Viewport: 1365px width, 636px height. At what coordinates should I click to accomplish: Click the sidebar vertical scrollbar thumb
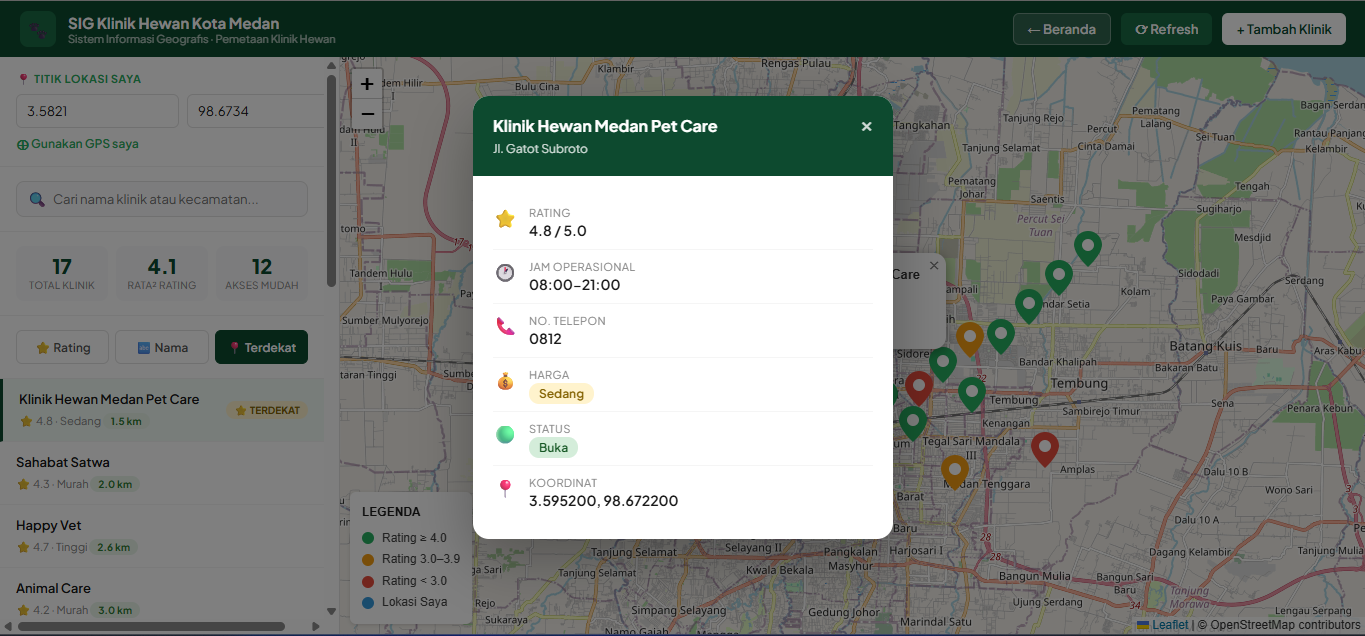click(331, 180)
